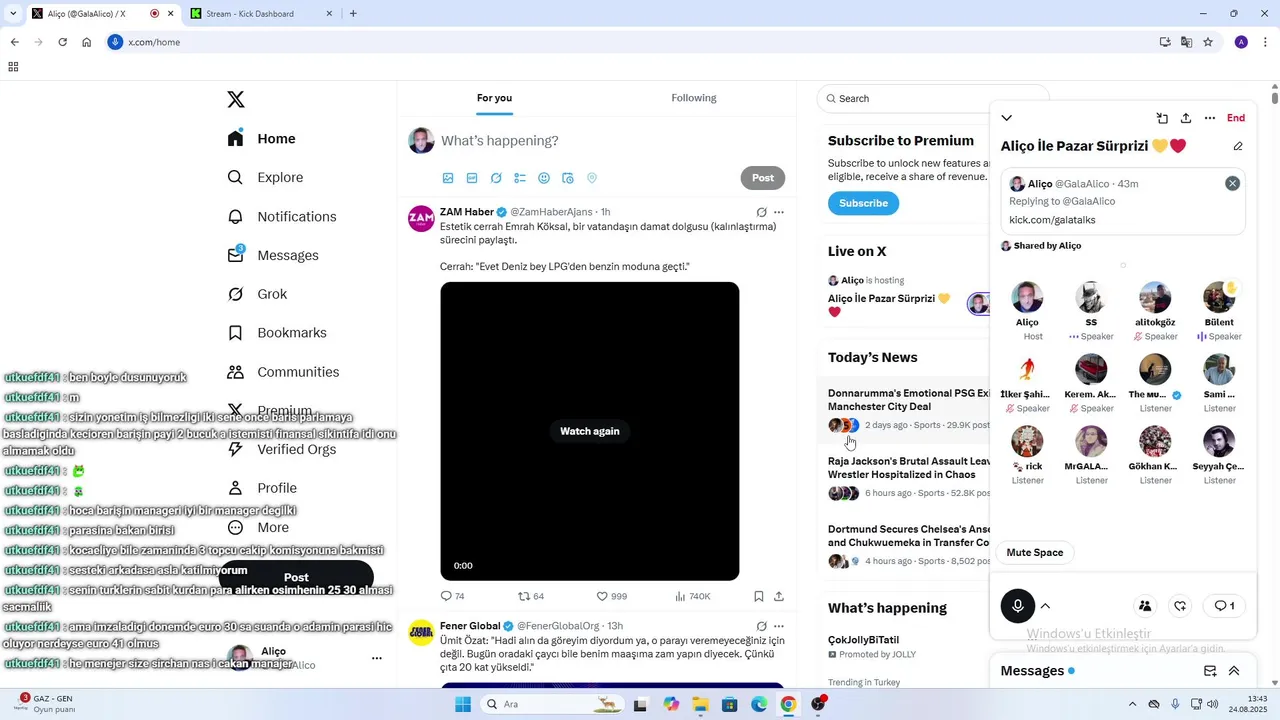Share the Space using upload icon
1280x720 pixels.
coord(1186,118)
